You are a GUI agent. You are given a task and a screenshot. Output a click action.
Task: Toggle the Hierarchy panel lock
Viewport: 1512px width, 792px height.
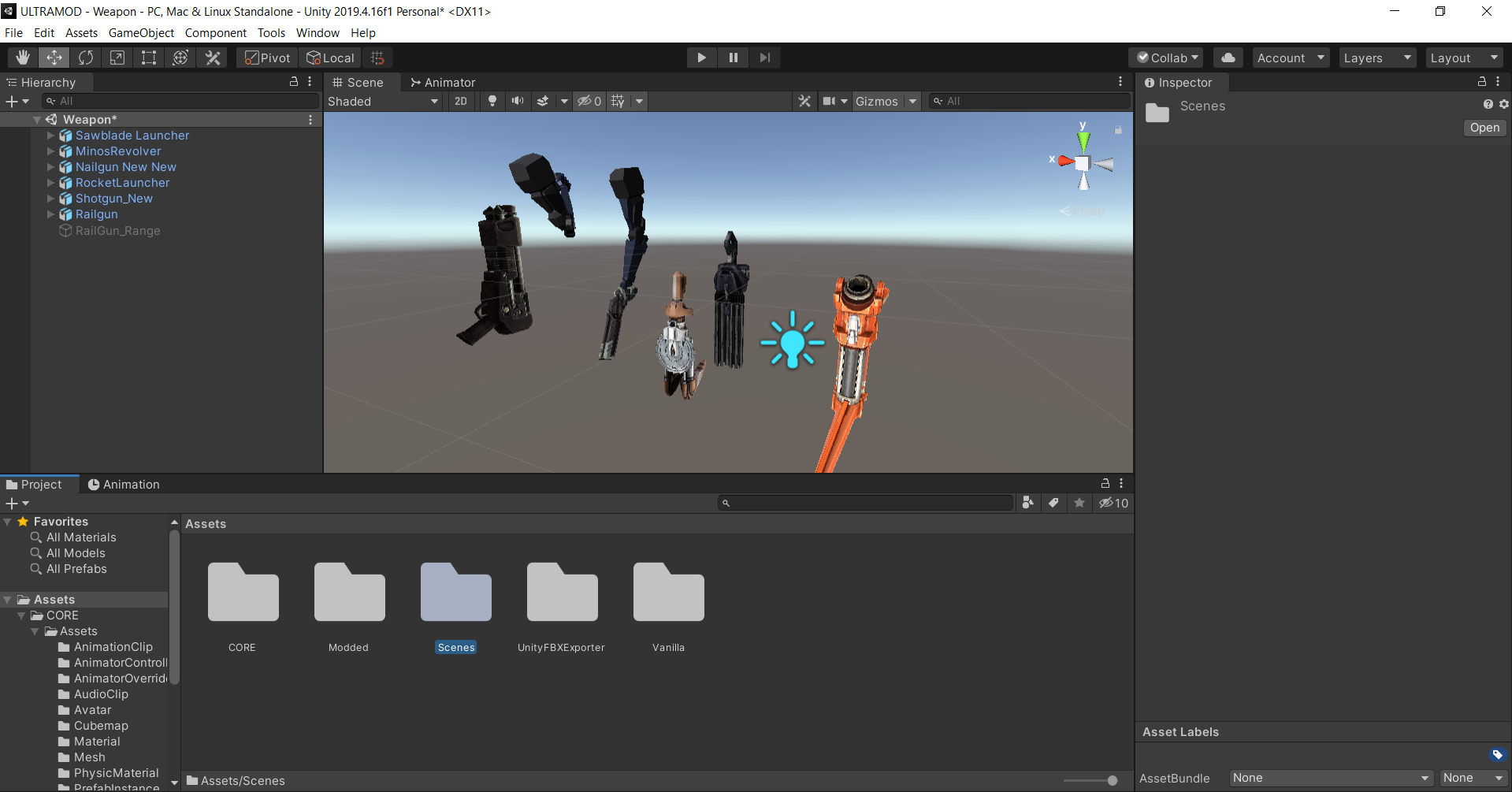tap(294, 82)
